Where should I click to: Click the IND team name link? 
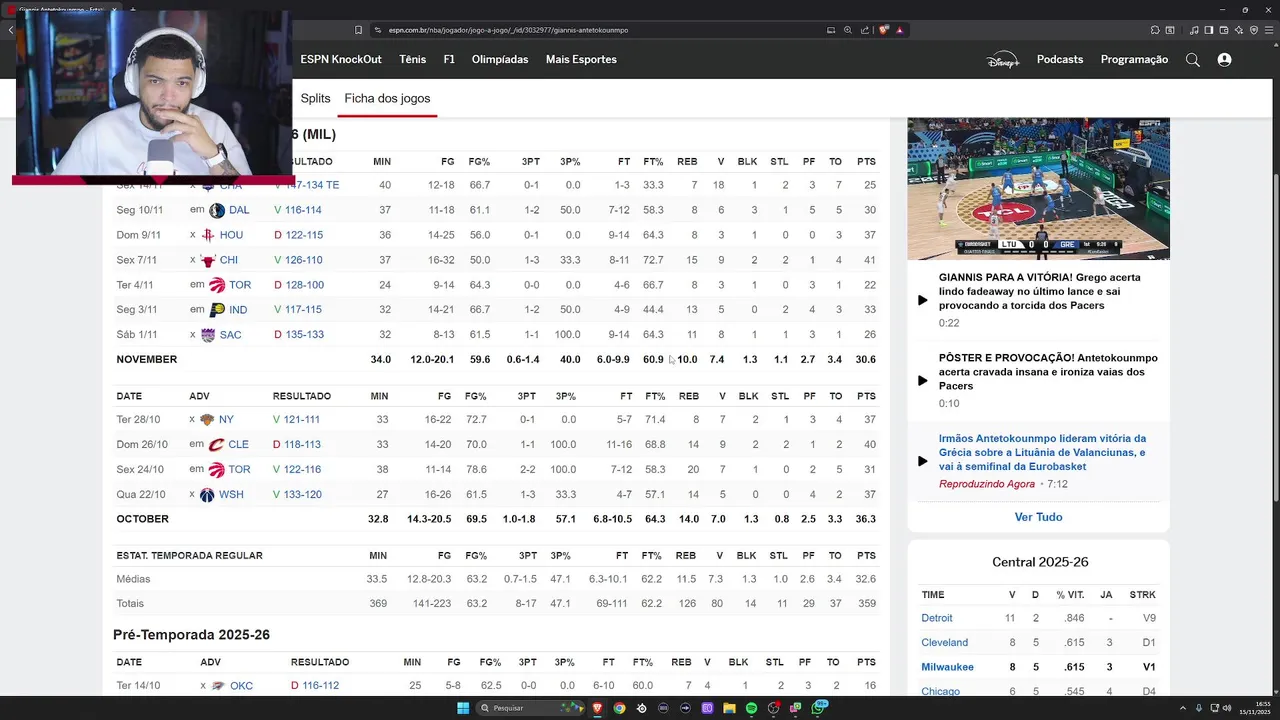coord(238,310)
